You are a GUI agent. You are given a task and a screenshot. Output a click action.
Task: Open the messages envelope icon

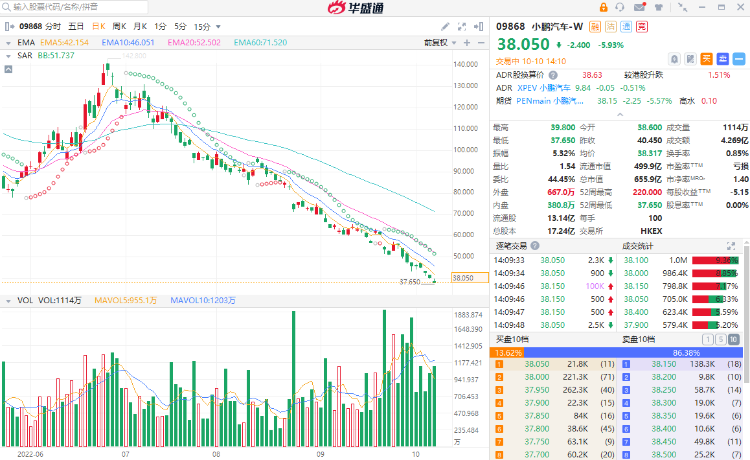[640, 7]
